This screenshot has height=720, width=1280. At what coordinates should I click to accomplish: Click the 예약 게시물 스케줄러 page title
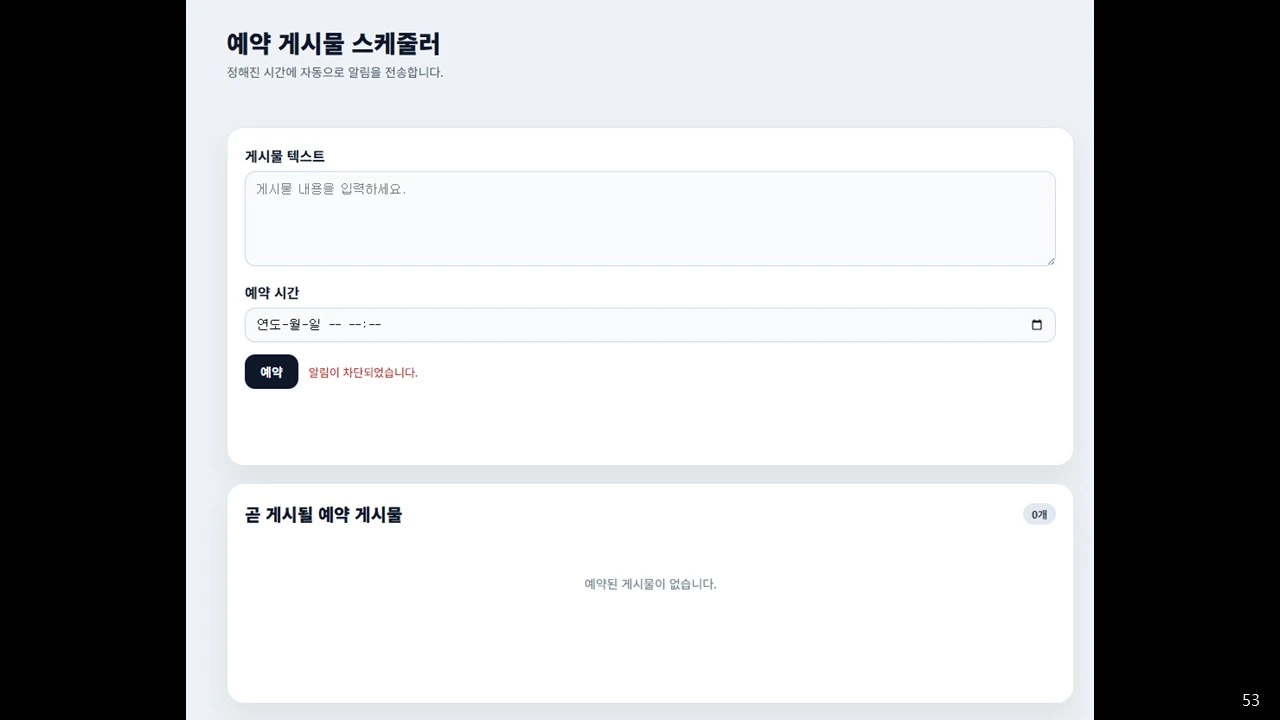[334, 45]
